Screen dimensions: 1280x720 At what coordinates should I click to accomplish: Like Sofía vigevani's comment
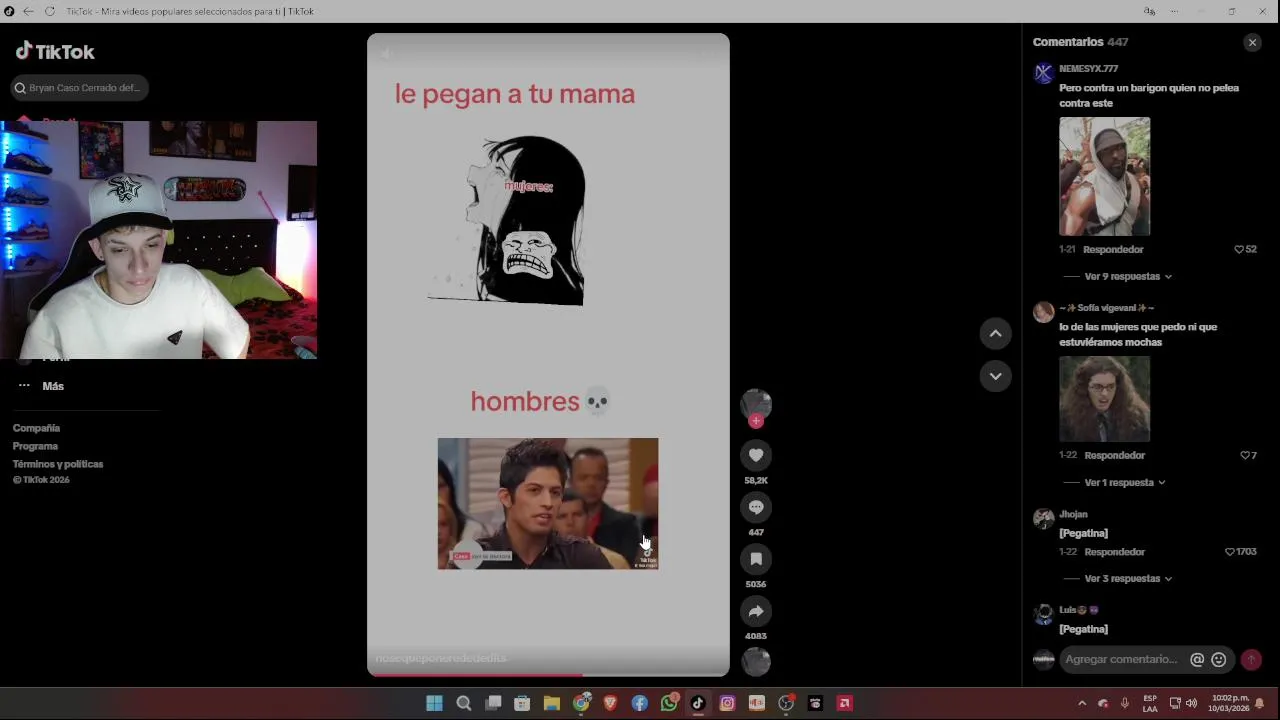(1245, 455)
